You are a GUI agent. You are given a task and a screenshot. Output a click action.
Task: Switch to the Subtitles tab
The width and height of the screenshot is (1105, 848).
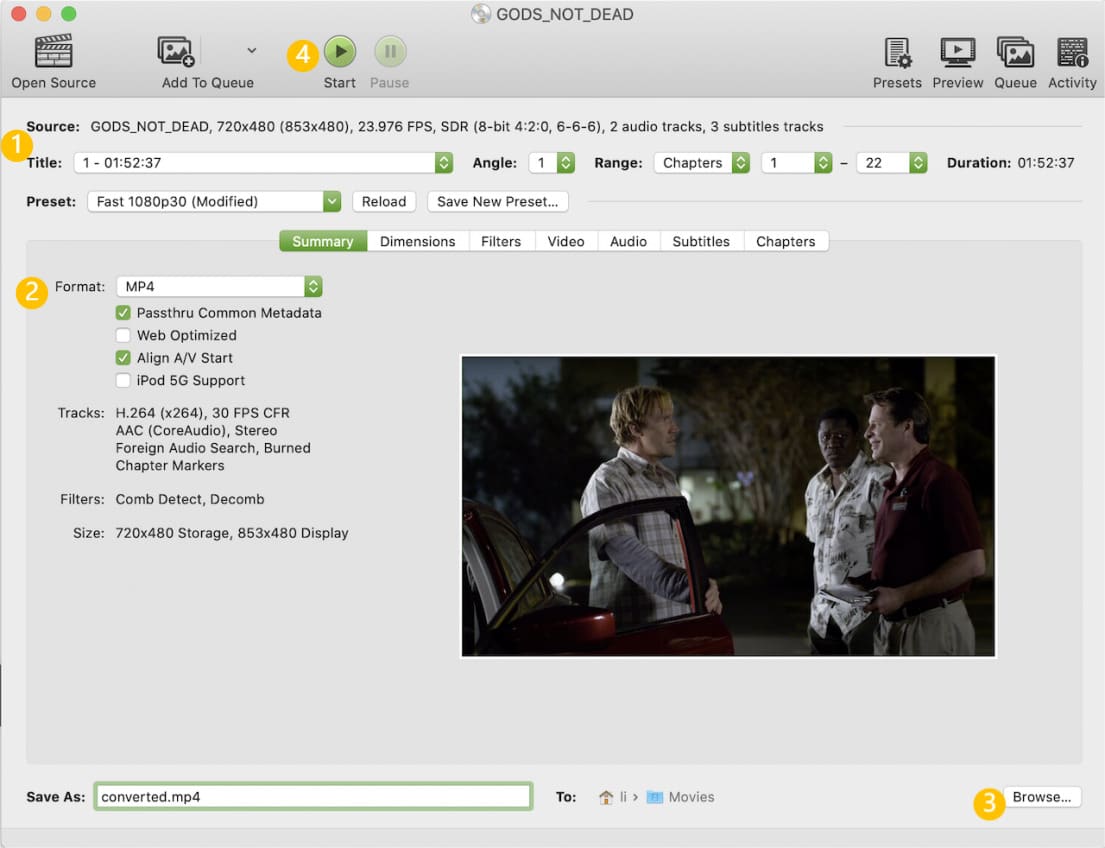(700, 241)
